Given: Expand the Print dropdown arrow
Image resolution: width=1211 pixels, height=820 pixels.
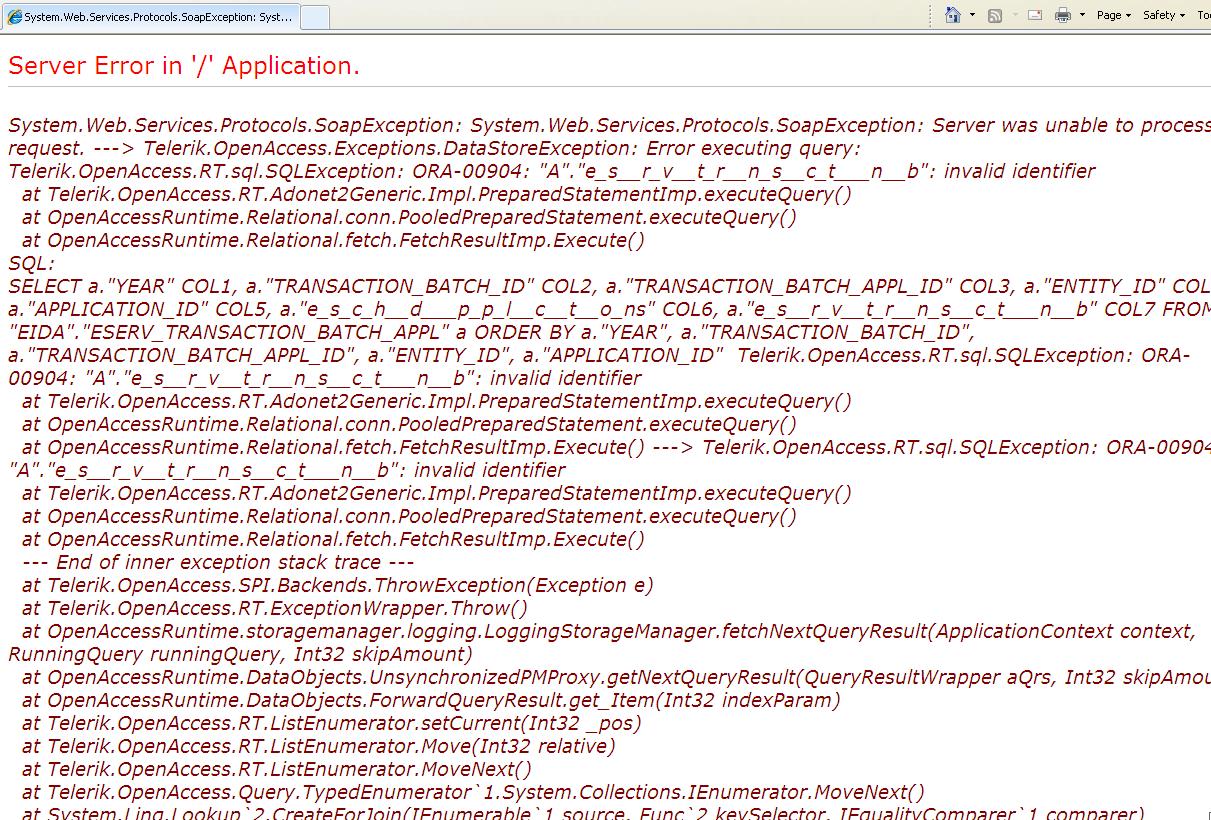Looking at the screenshot, I should [1082, 15].
